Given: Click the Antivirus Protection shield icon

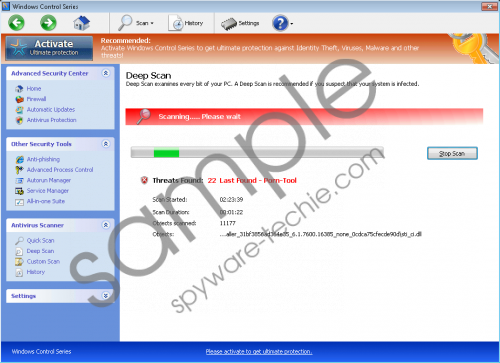Looking at the screenshot, I should pyautogui.click(x=19, y=120).
